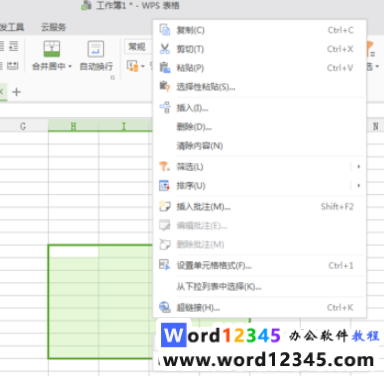The image size is (384, 376).
Task: Expand the currency format dropdown arrow
Action: tap(143, 66)
